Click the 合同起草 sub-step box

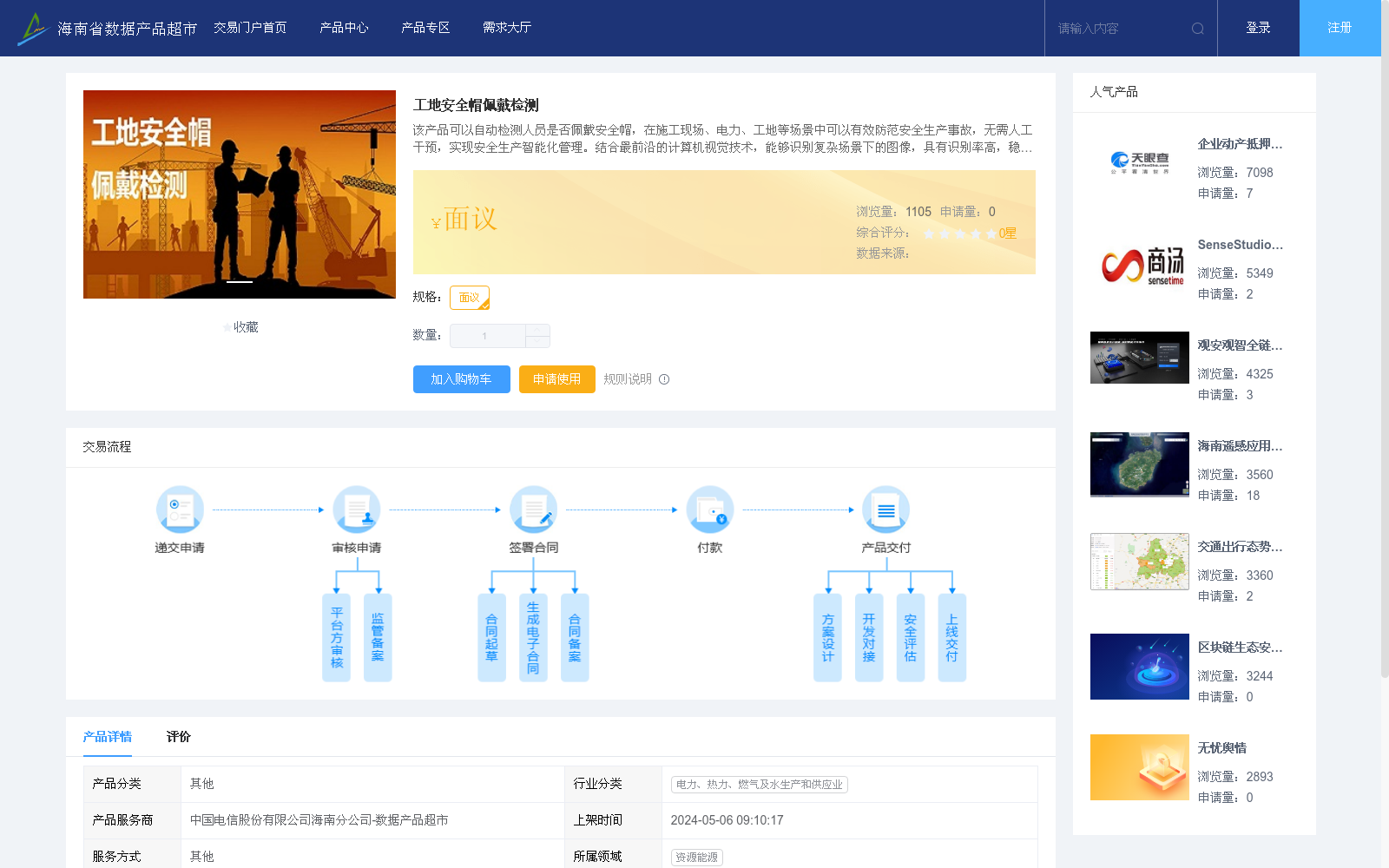[x=491, y=638]
